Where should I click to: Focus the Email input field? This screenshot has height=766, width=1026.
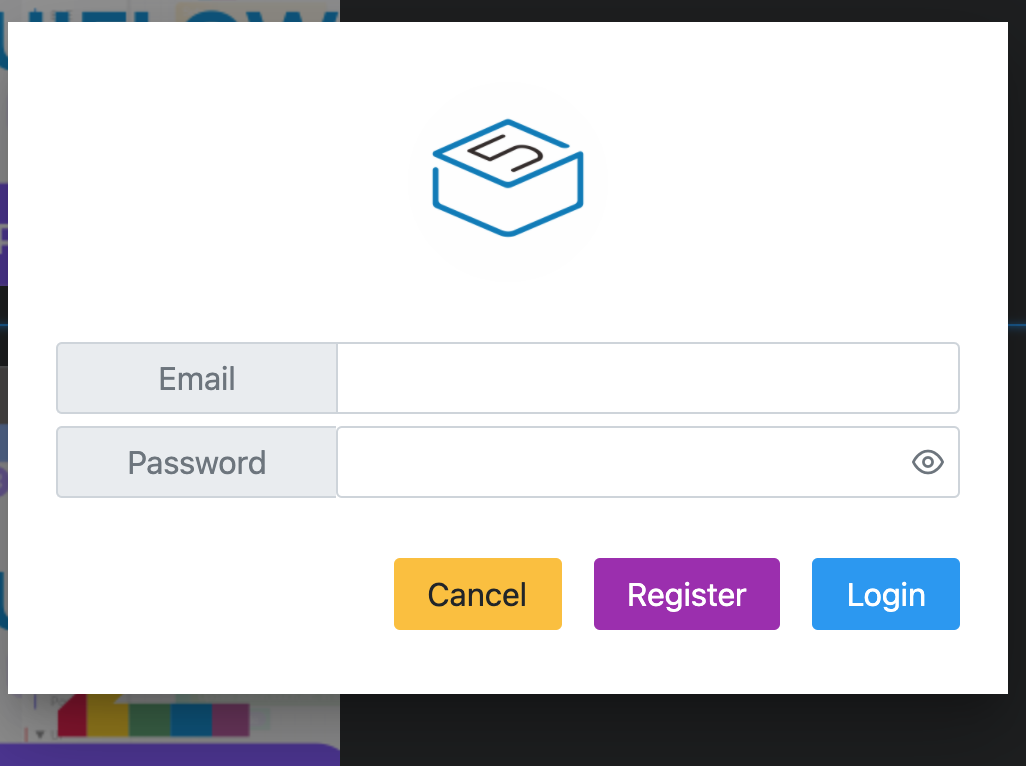pos(648,378)
